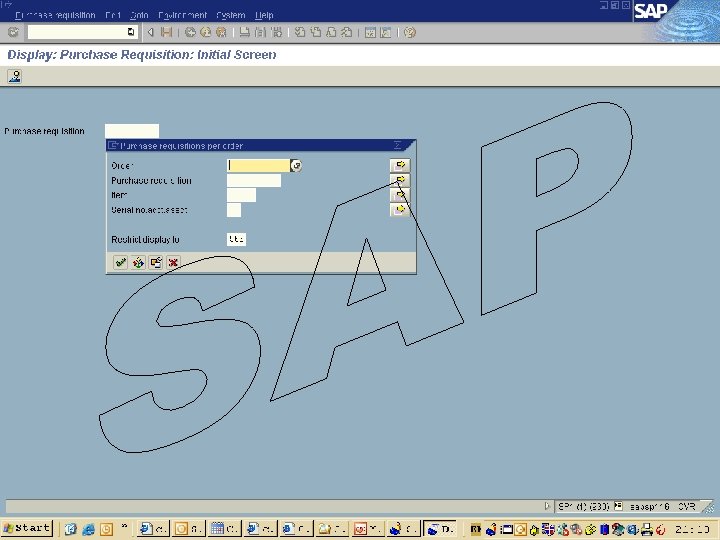Click the Find binoculars icon
This screenshot has width=720, height=540.
[x=260, y=32]
